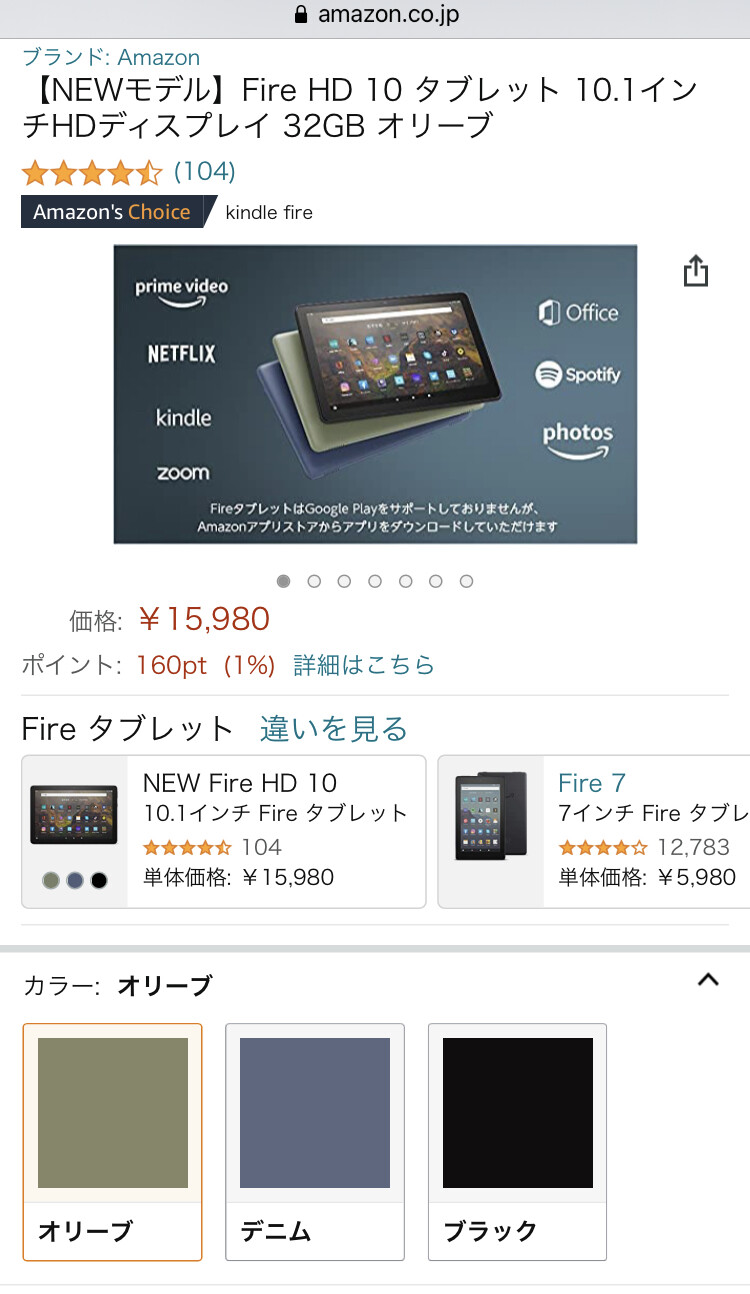Jump to the last image carousel dot
Viewport: 750px width, 1294px height.
(x=466, y=581)
